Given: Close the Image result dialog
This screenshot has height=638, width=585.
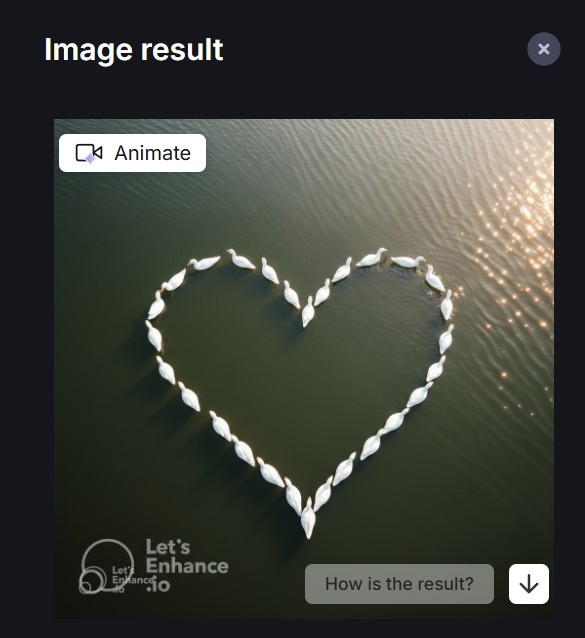Looking at the screenshot, I should coord(544,49).
